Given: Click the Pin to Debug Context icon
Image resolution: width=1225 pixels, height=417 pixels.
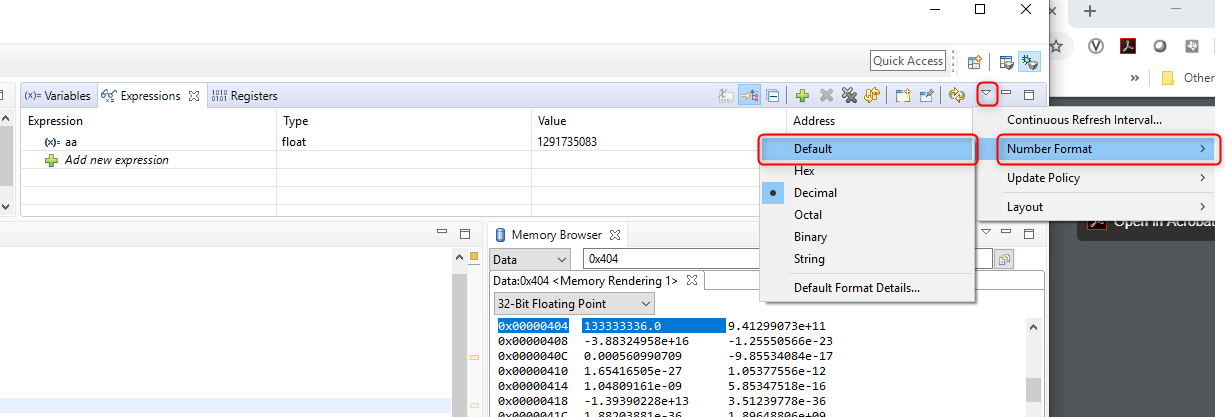Looking at the screenshot, I should 926,96.
